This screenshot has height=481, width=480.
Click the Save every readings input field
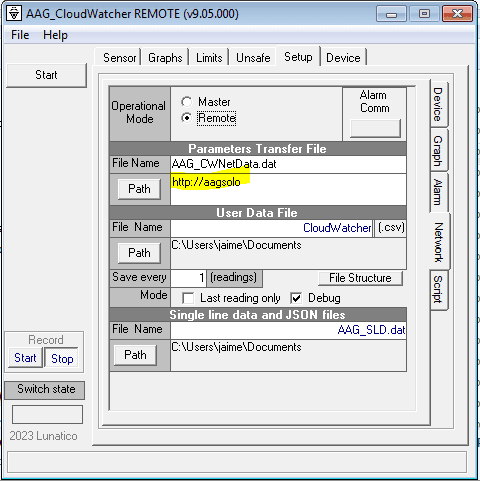(x=188, y=278)
